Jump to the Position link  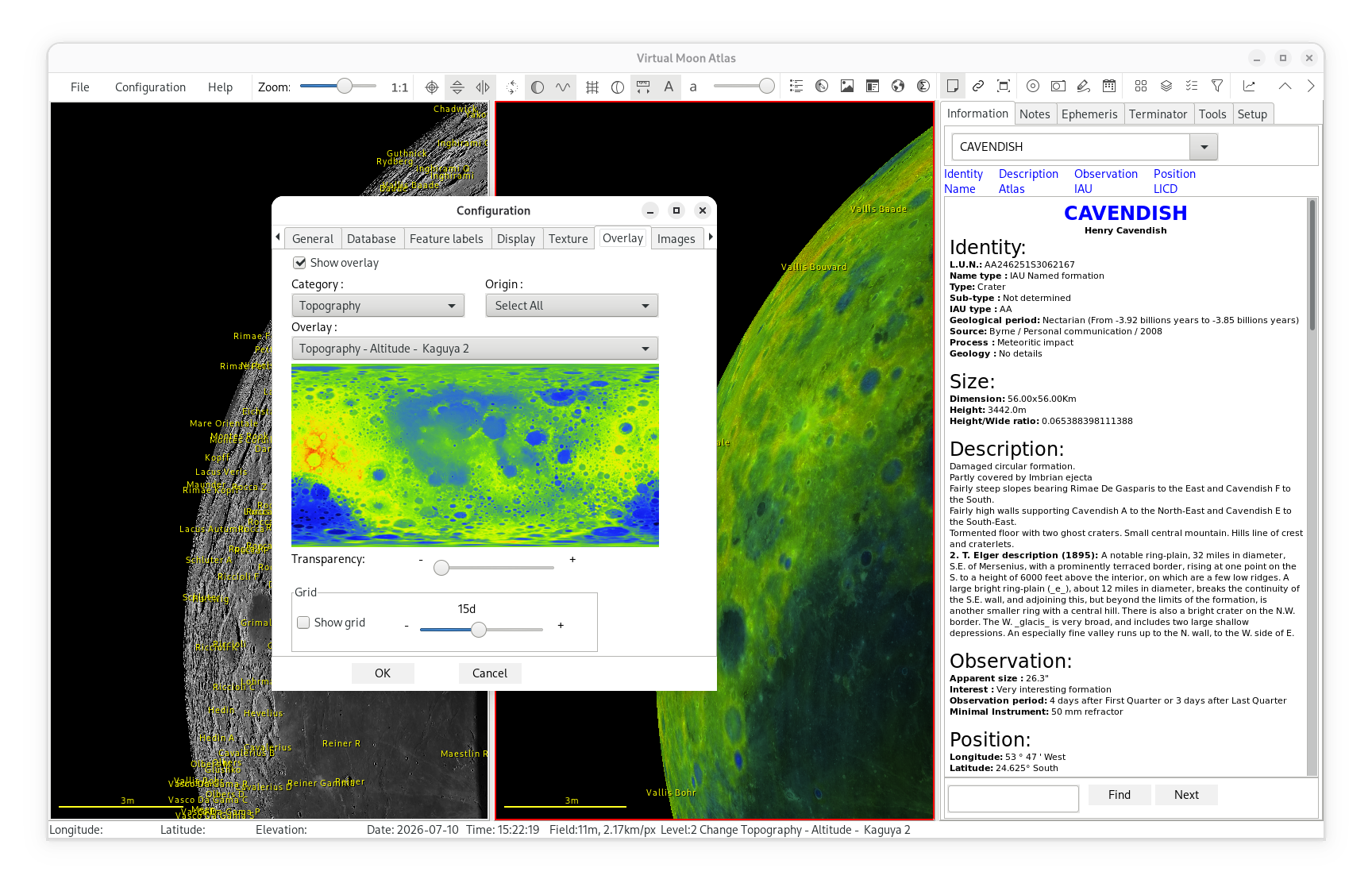click(x=1174, y=174)
